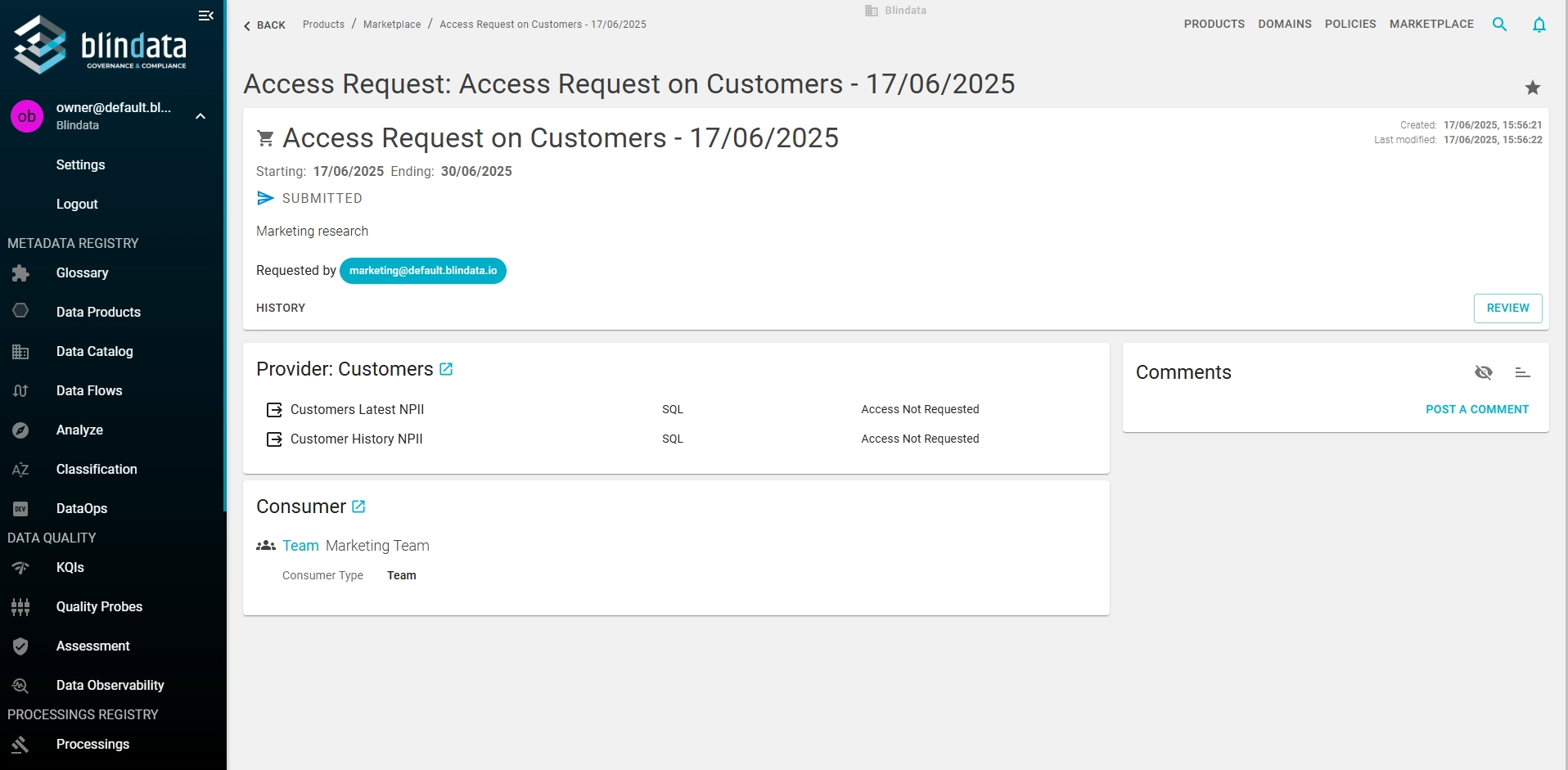Screen dimensions: 1568x770
Task: Navigate to Data Observability section
Action: coord(110,685)
